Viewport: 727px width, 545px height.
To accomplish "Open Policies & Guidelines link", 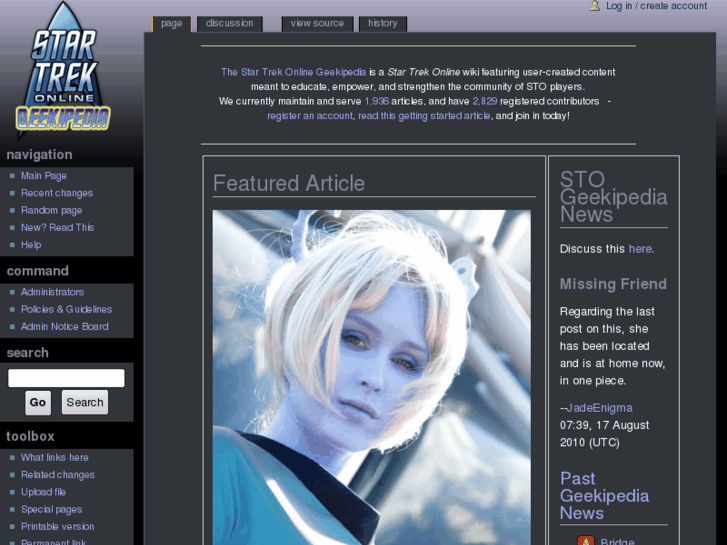I will coord(66,309).
